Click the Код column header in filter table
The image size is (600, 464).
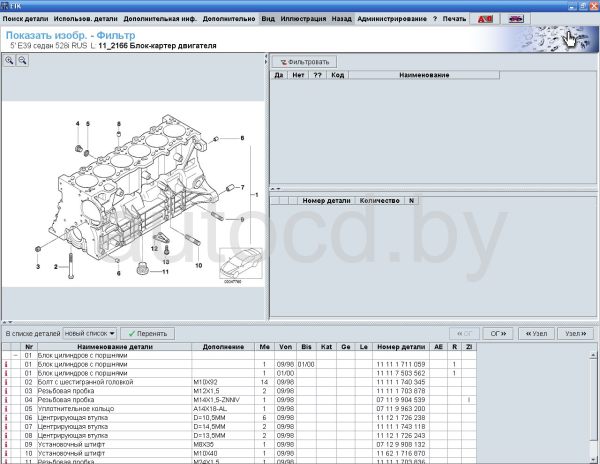coord(338,75)
